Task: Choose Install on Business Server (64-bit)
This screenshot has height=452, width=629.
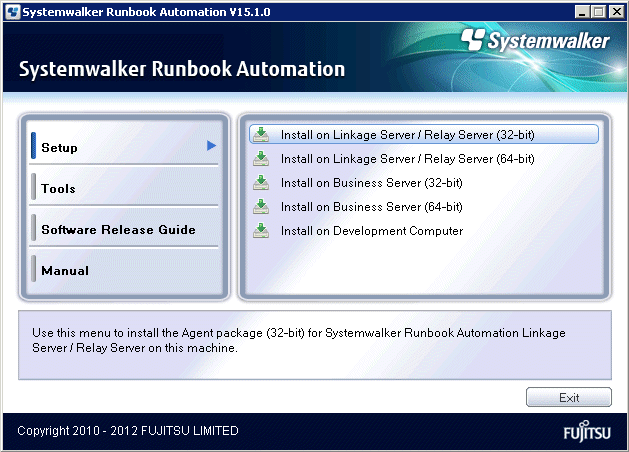Action: tap(371, 206)
